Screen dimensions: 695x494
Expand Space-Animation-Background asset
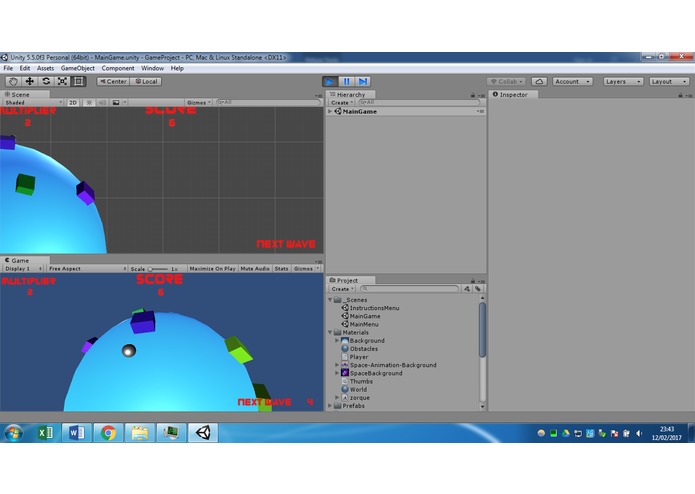coord(337,365)
